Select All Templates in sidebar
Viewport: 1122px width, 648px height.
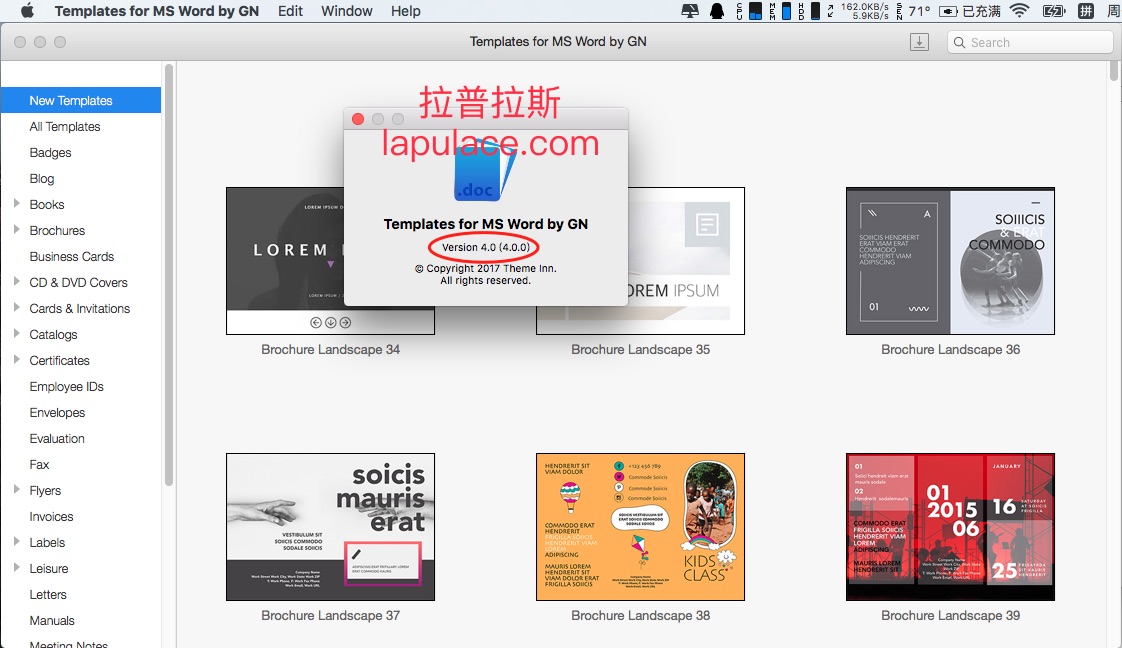pos(65,126)
